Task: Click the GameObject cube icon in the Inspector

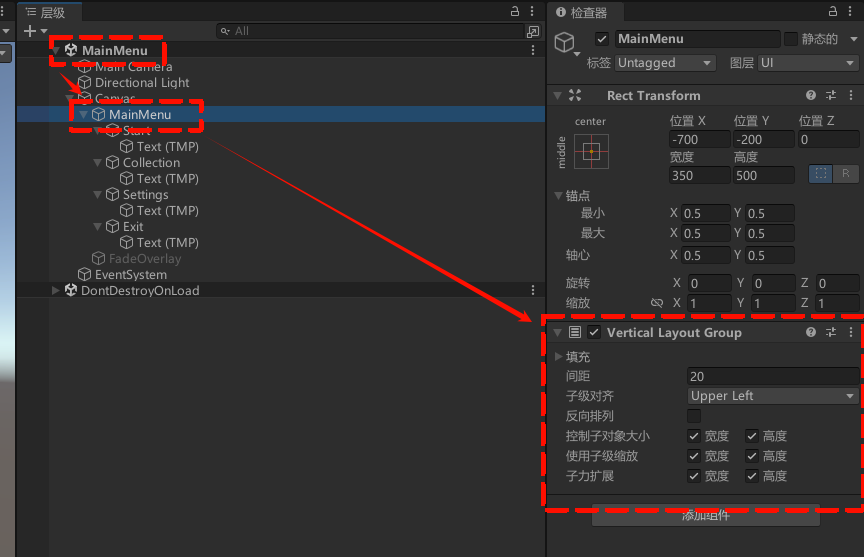Action: [x=564, y=42]
